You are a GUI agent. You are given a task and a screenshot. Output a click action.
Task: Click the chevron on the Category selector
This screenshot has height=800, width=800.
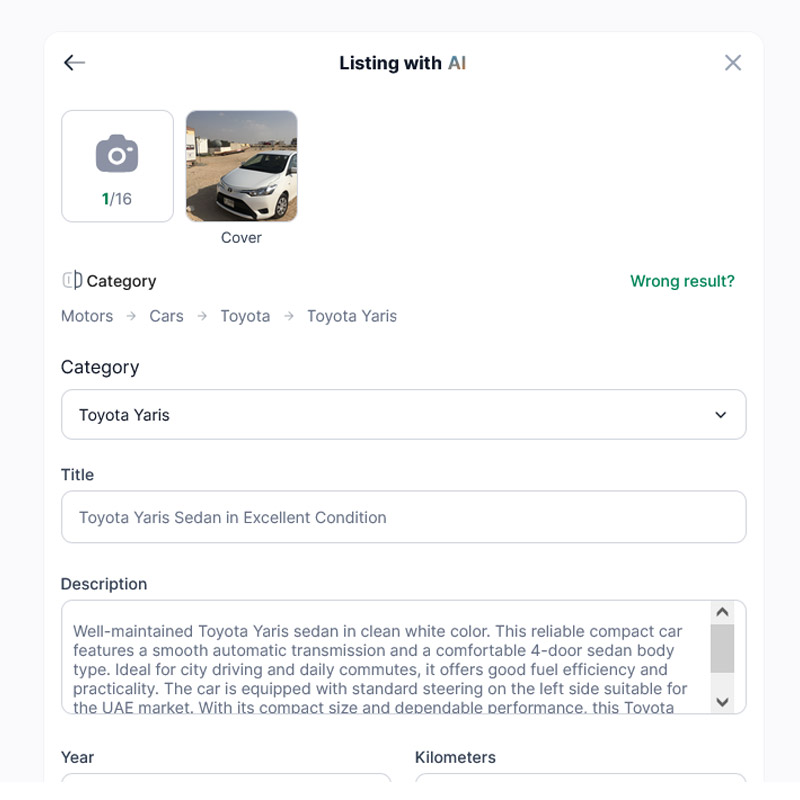point(718,414)
